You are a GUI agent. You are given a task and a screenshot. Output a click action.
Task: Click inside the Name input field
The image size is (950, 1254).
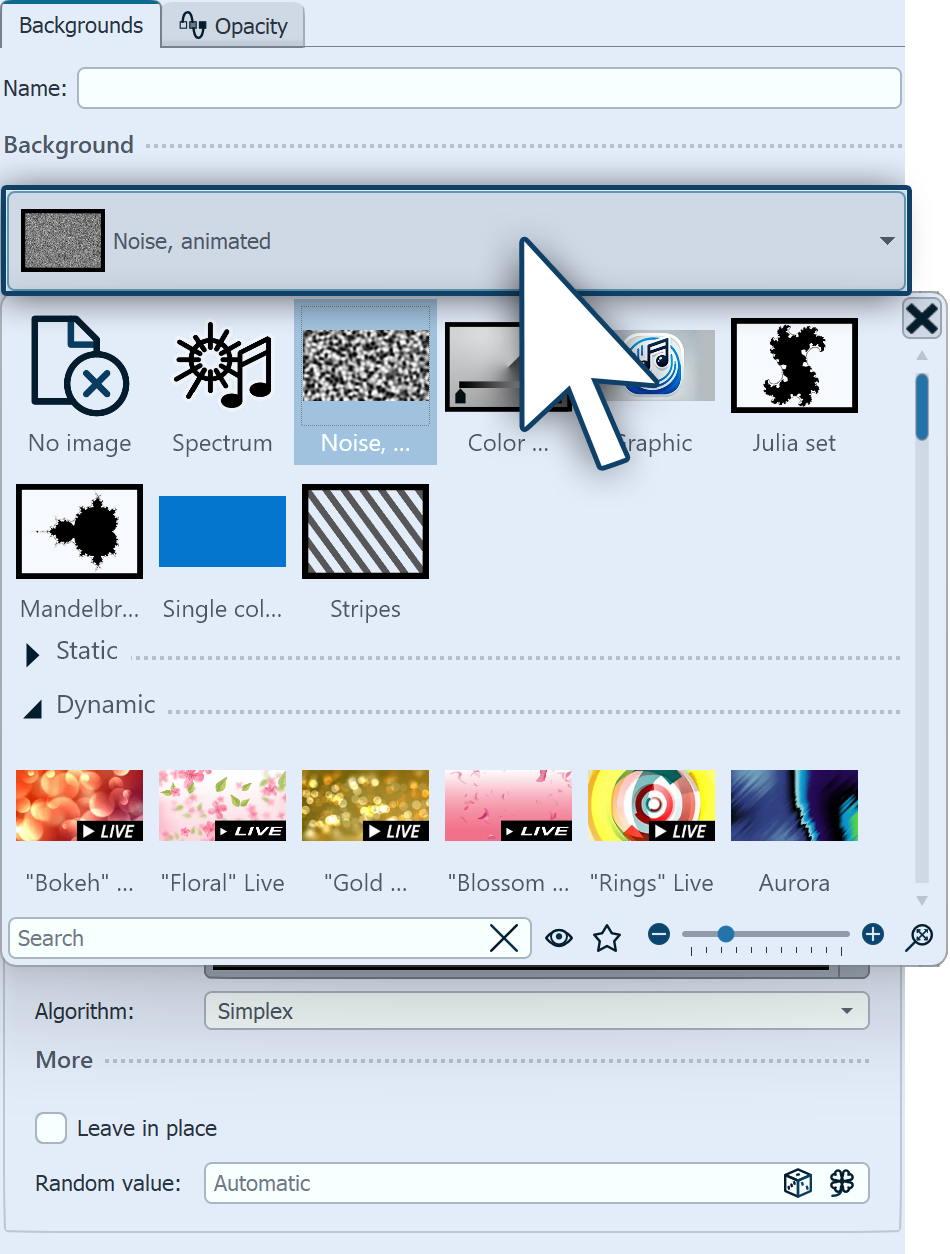(490, 88)
